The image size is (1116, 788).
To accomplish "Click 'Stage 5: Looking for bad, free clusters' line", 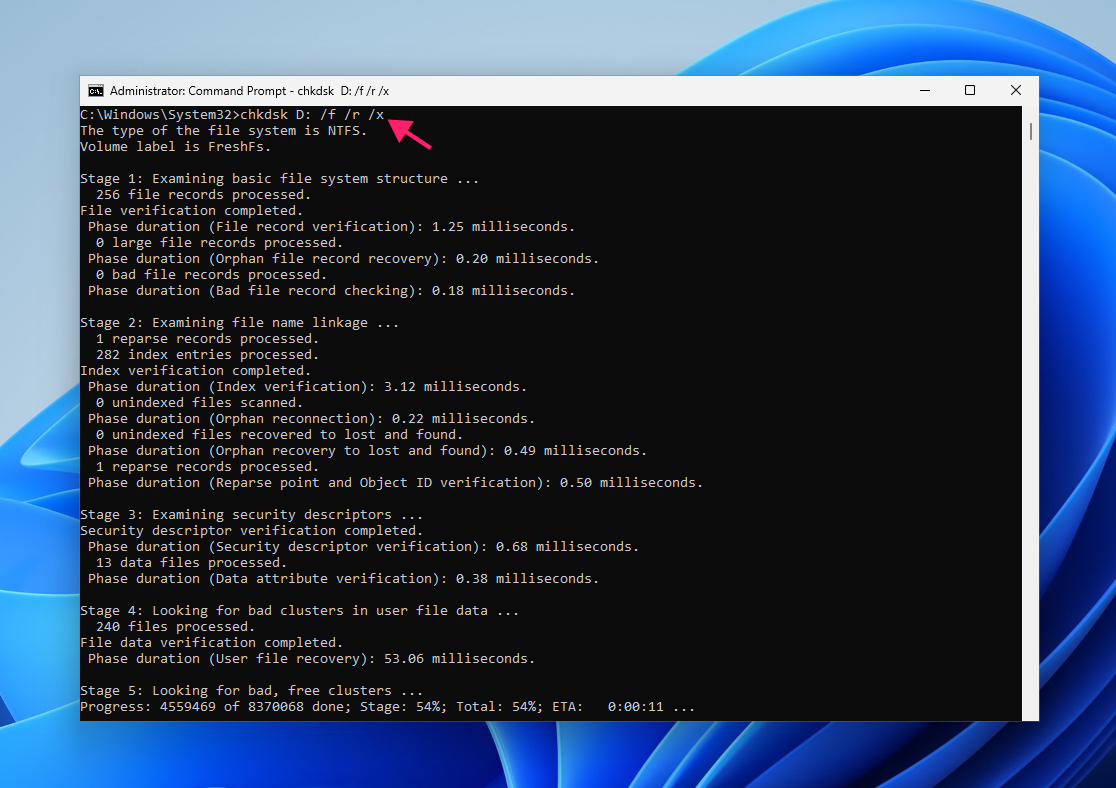I will 251,691.
